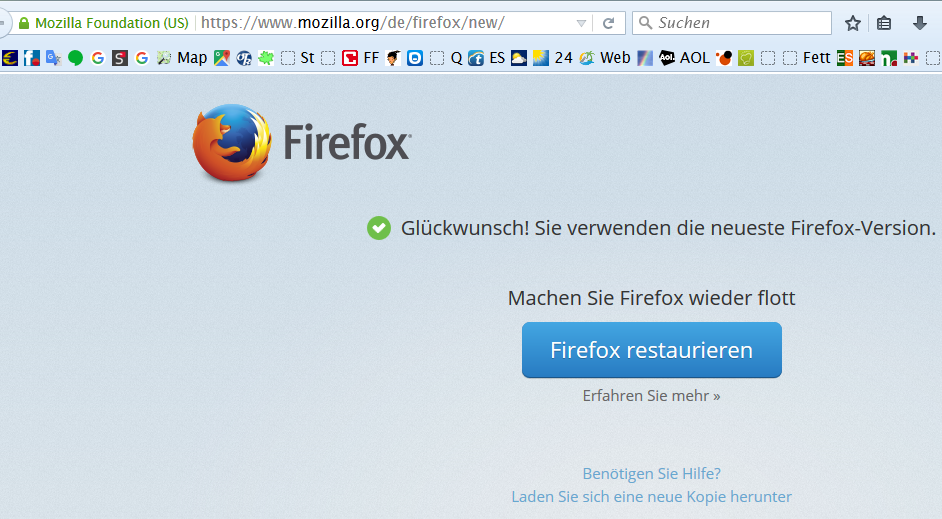Open the AOL bookmark

coord(684,58)
